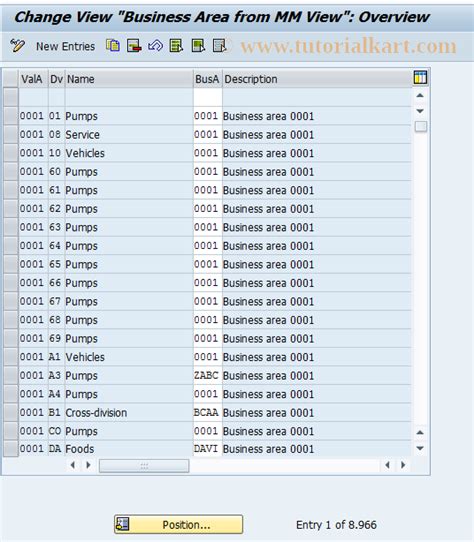Edit BusA field of 01 Pumps row
474x542 pixels.
point(207,116)
